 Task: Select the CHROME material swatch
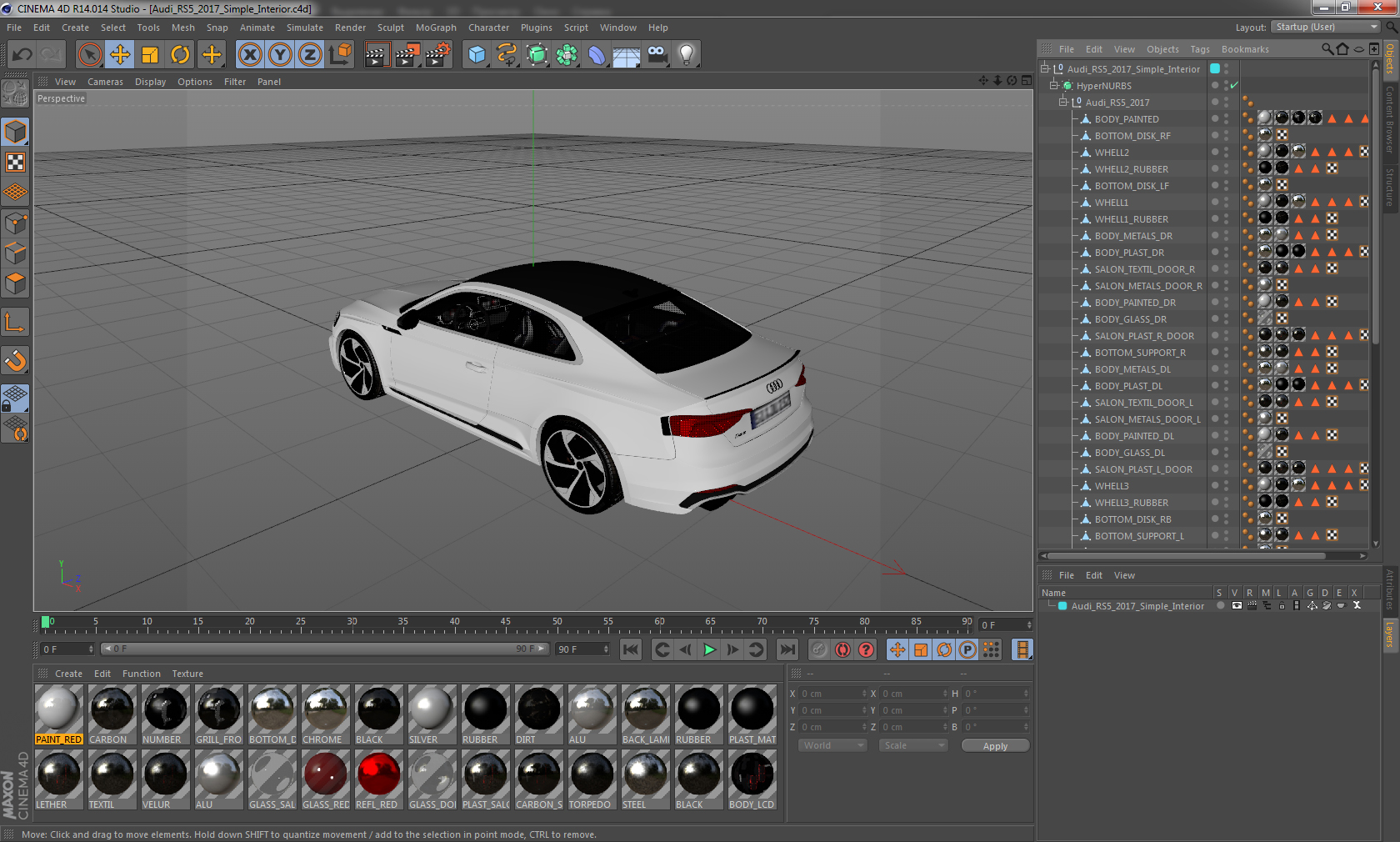[x=326, y=714]
